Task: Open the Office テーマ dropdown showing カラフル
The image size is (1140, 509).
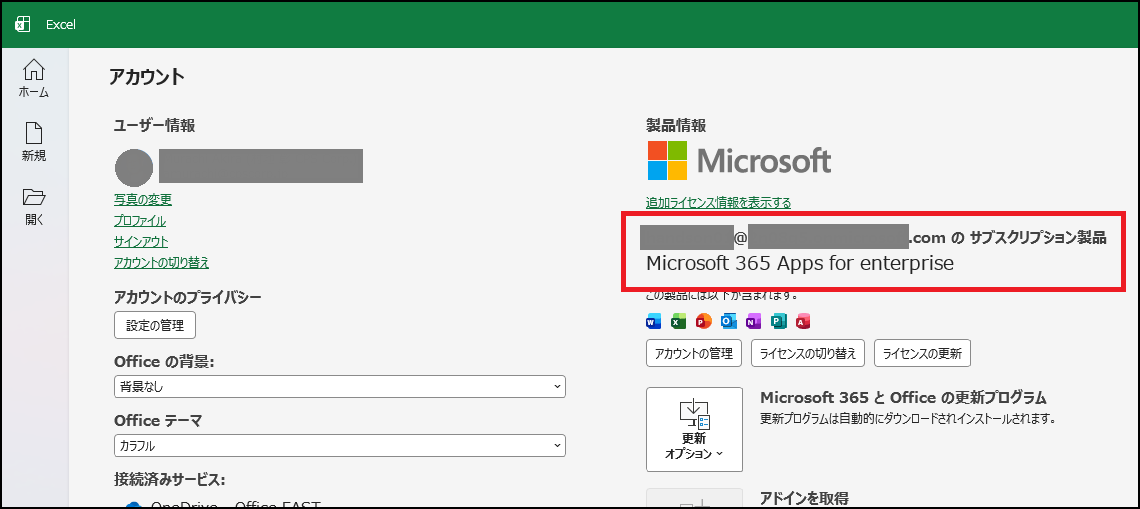Action: 340,445
